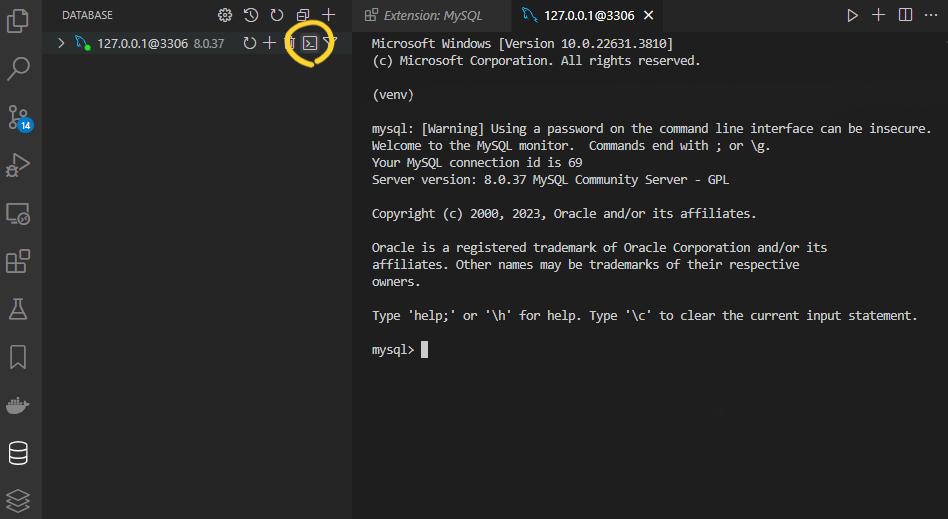Add a new connection from DATABASE header

pos(328,15)
